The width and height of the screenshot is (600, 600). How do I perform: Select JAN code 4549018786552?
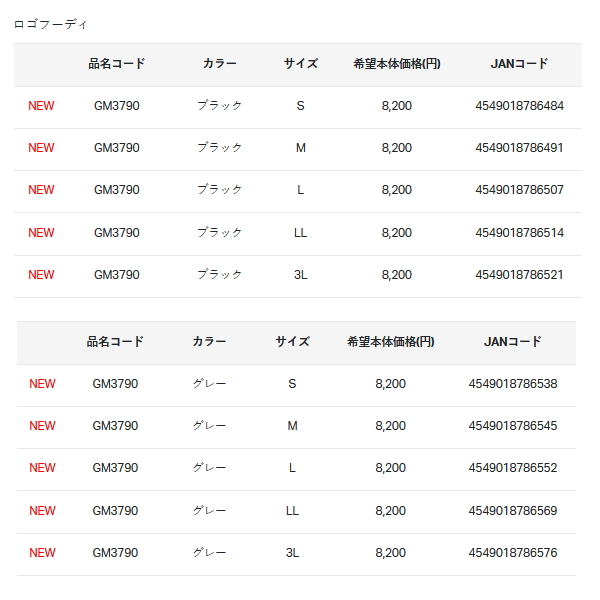[513, 468]
